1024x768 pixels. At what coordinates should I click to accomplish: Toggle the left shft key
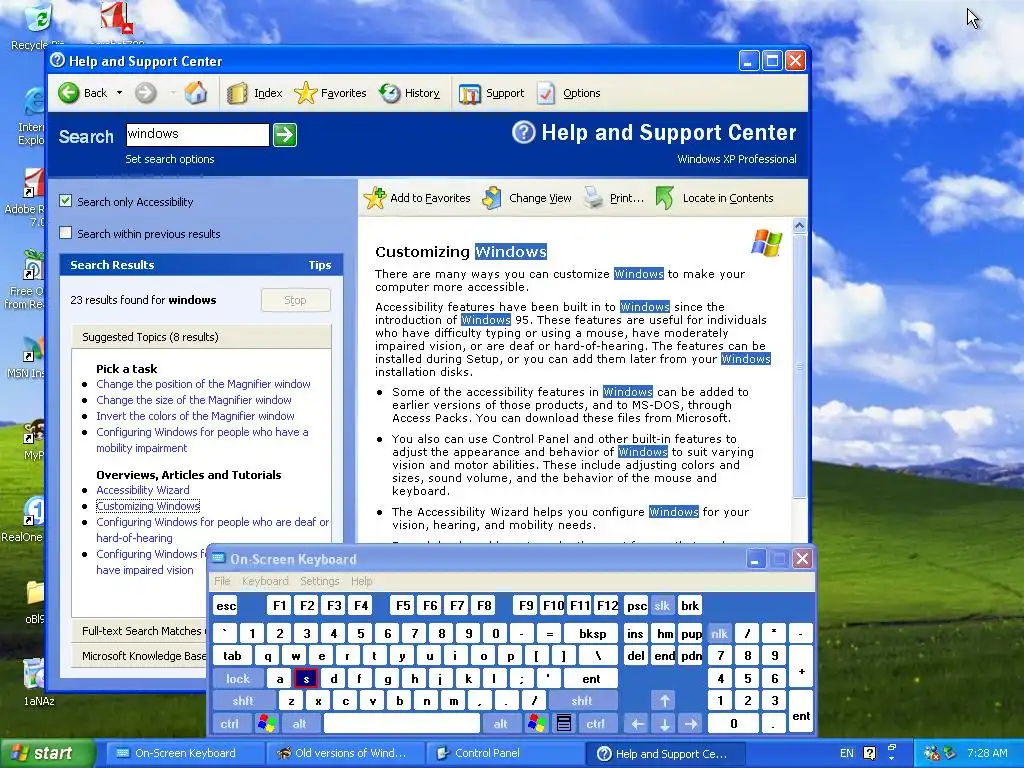click(243, 701)
